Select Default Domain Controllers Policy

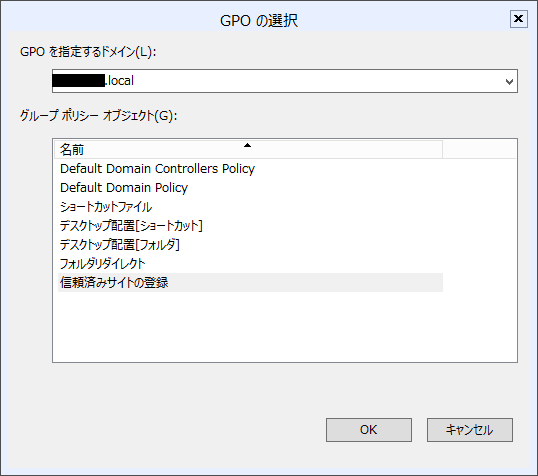coord(157,169)
